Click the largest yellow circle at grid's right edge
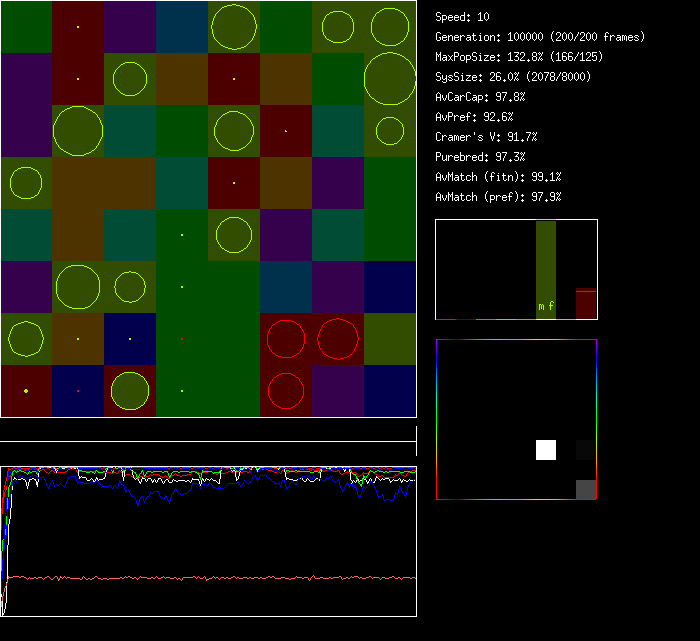Image resolution: width=700 pixels, height=641 pixels. click(390, 79)
